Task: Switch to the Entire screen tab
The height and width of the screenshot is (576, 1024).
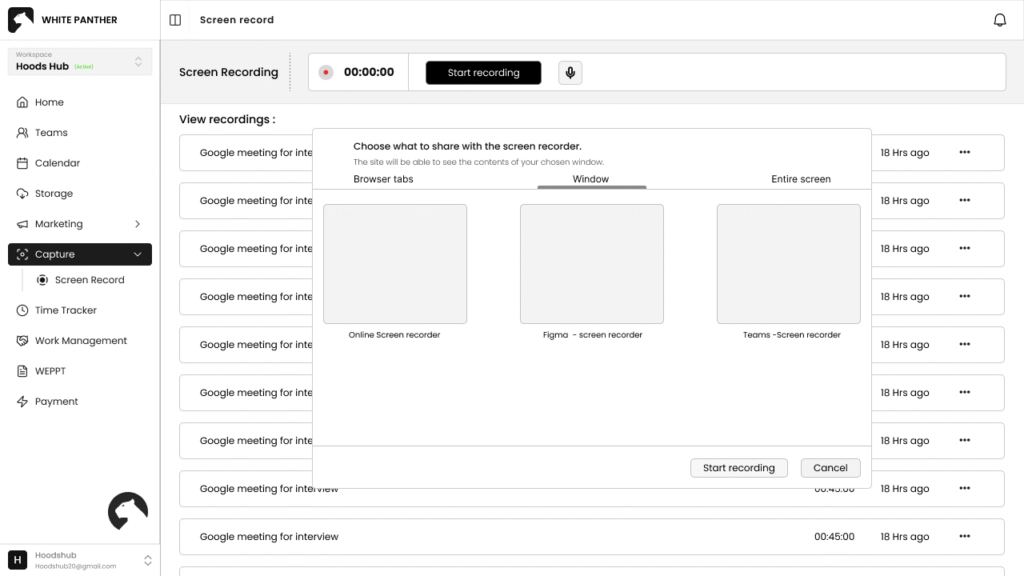Action: [x=801, y=179]
